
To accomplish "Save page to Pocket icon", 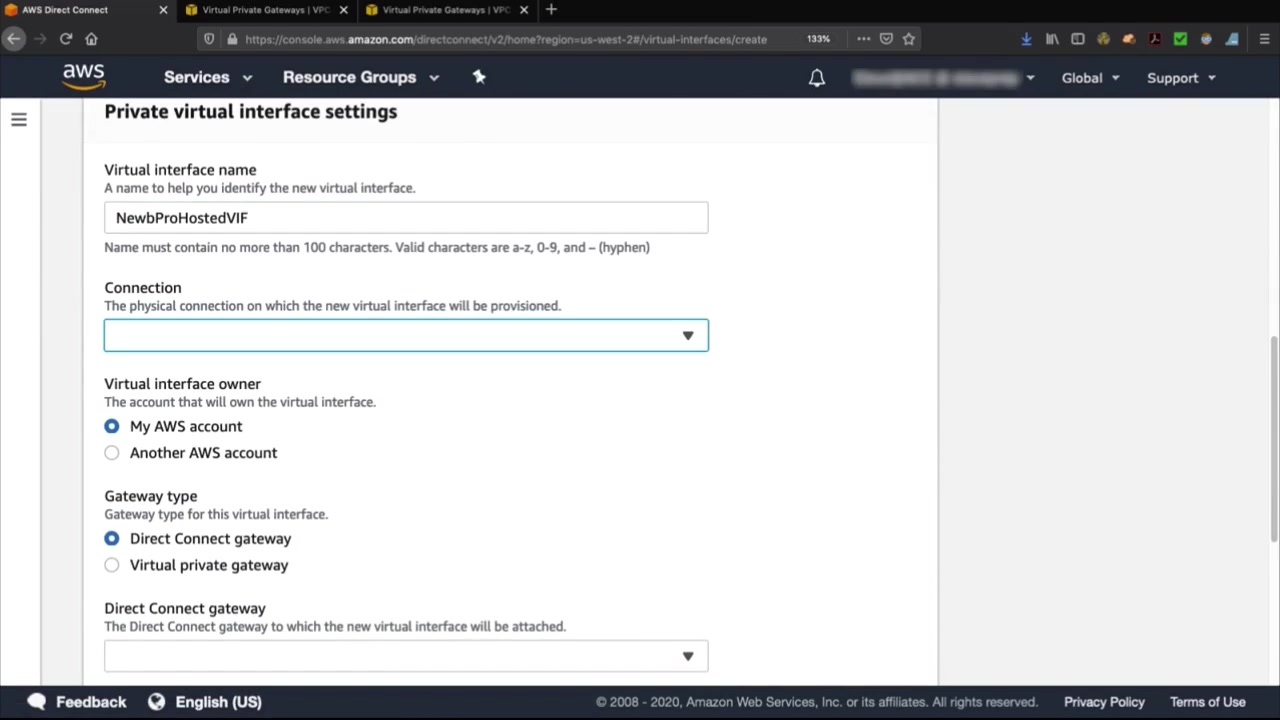I will coord(886,39).
